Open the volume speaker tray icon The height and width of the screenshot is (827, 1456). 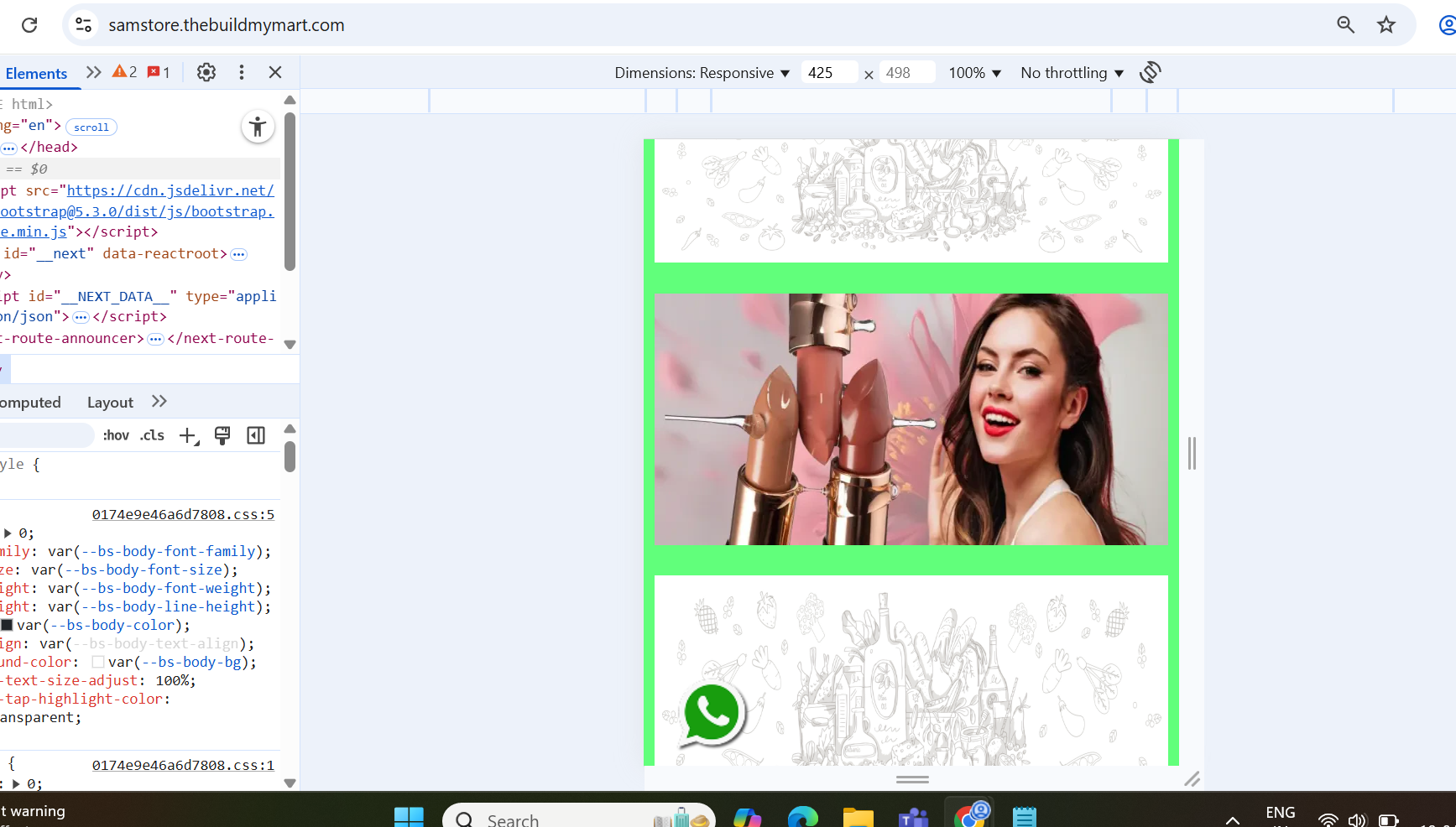point(1357,819)
